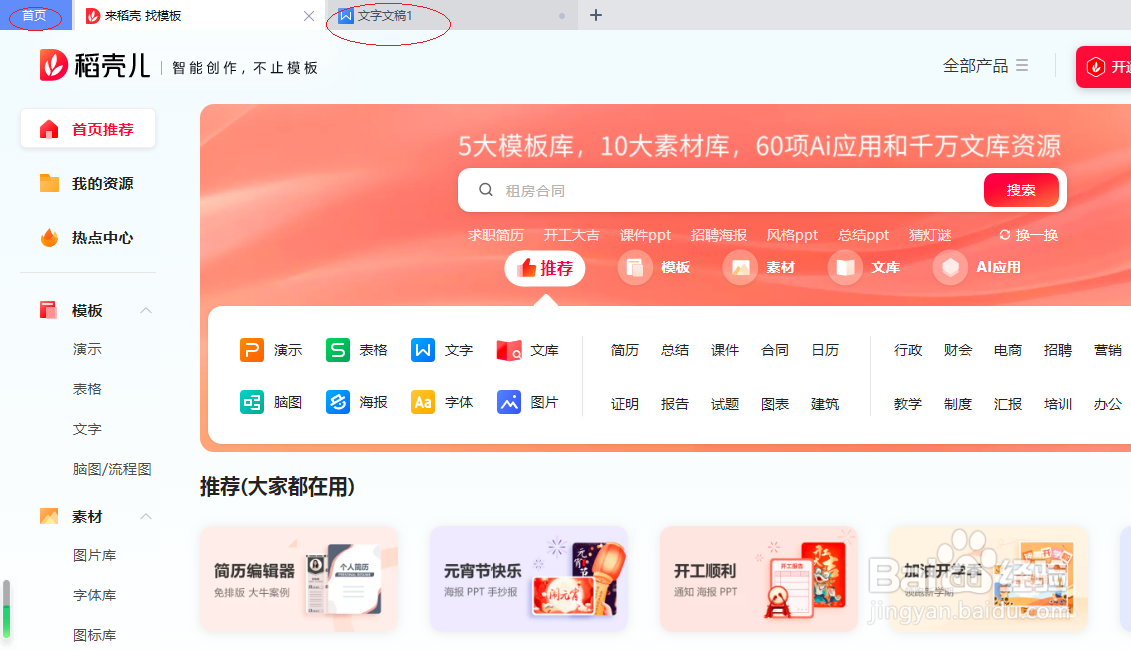Open the 稻壳儿 logo homepage

click(93, 66)
